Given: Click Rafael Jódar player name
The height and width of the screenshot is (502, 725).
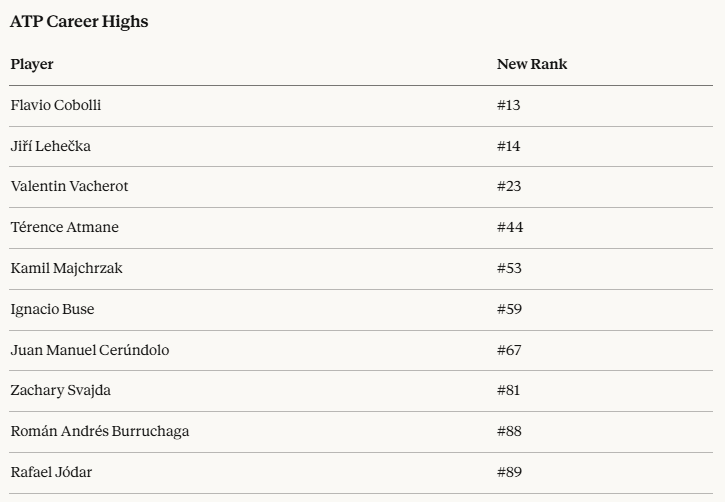Looking at the screenshot, I should 51,472.
